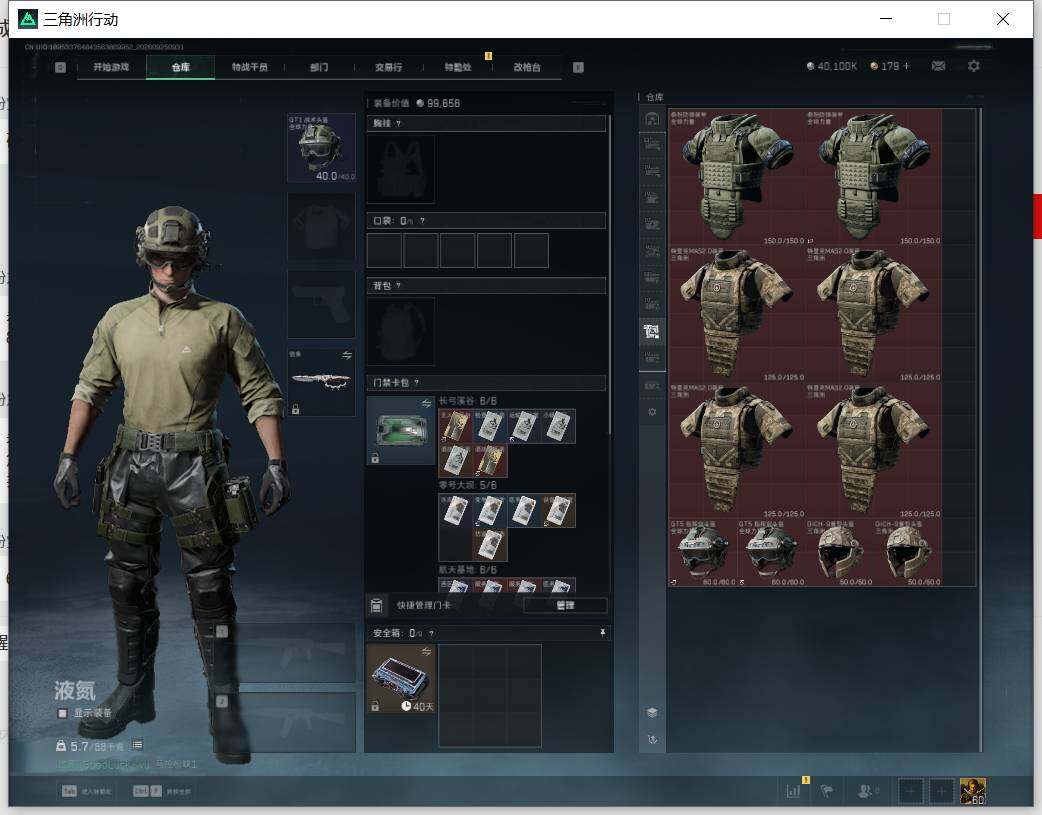Click first keycard under 长弓溪谷
Image resolution: width=1042 pixels, height=815 pixels.
click(455, 426)
